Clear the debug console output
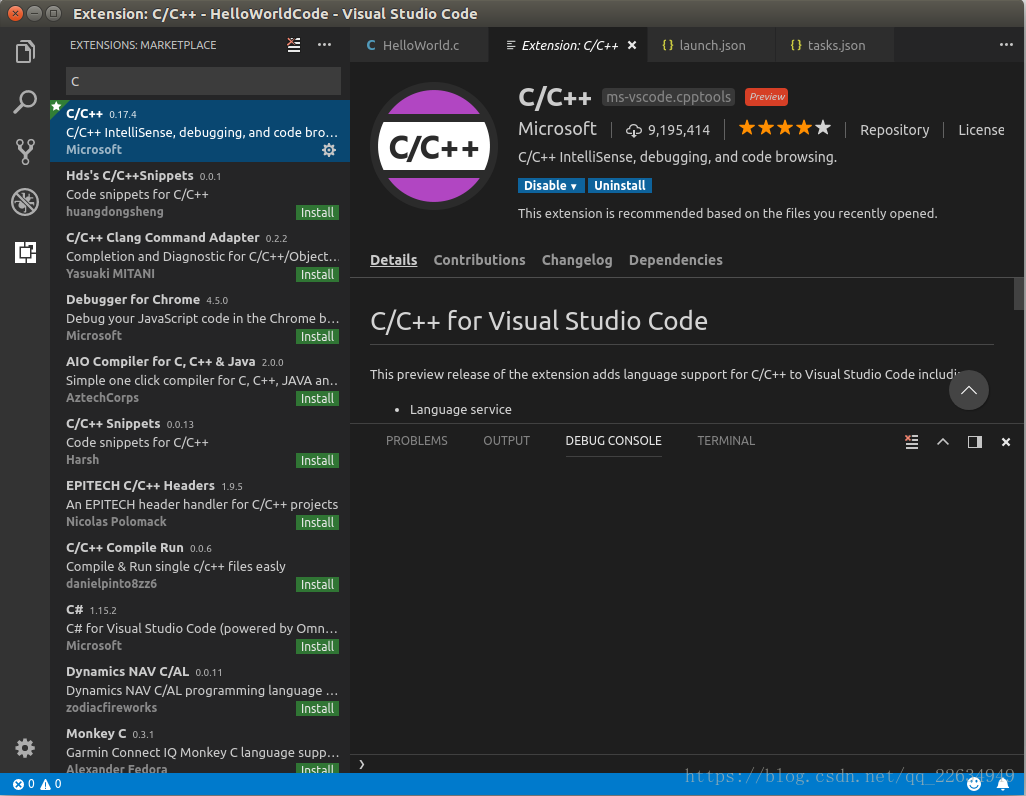Image resolution: width=1026 pixels, height=796 pixels. click(911, 442)
